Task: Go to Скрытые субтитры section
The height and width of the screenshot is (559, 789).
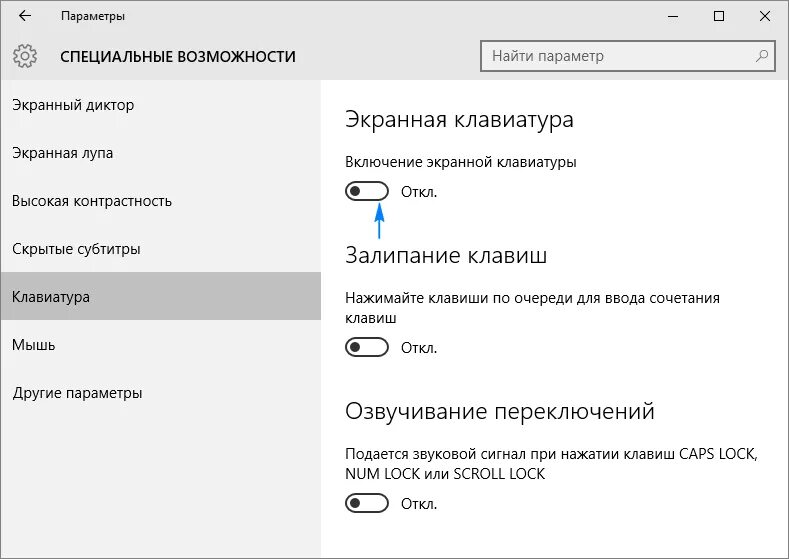Action: [76, 249]
